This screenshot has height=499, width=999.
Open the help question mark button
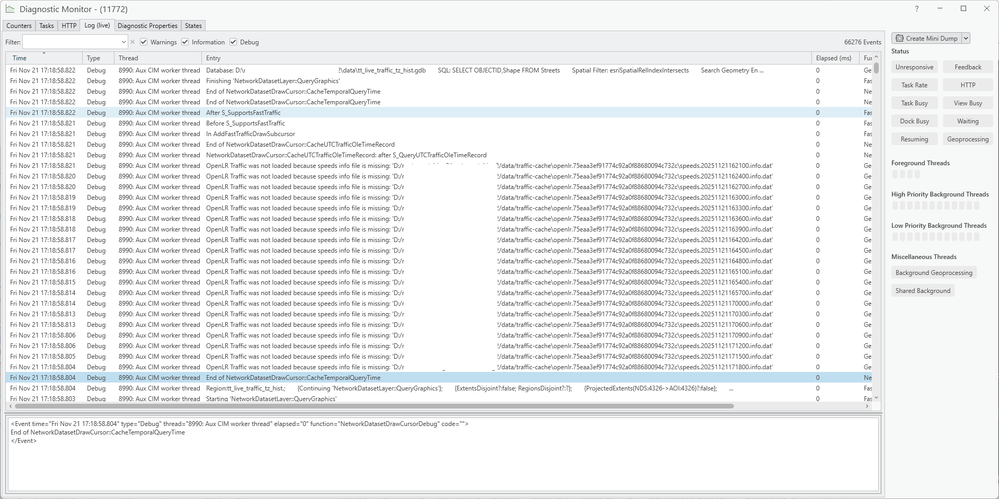click(917, 9)
